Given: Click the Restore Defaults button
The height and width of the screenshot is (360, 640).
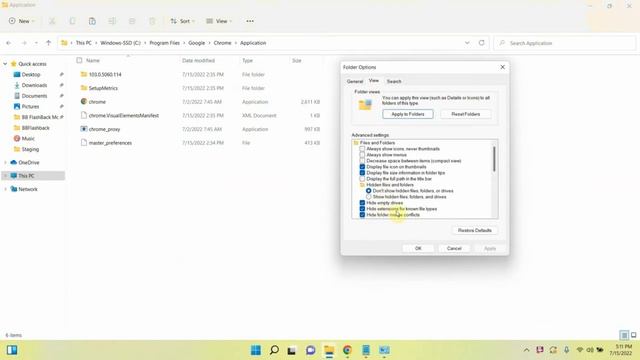Looking at the screenshot, I should click(475, 230).
